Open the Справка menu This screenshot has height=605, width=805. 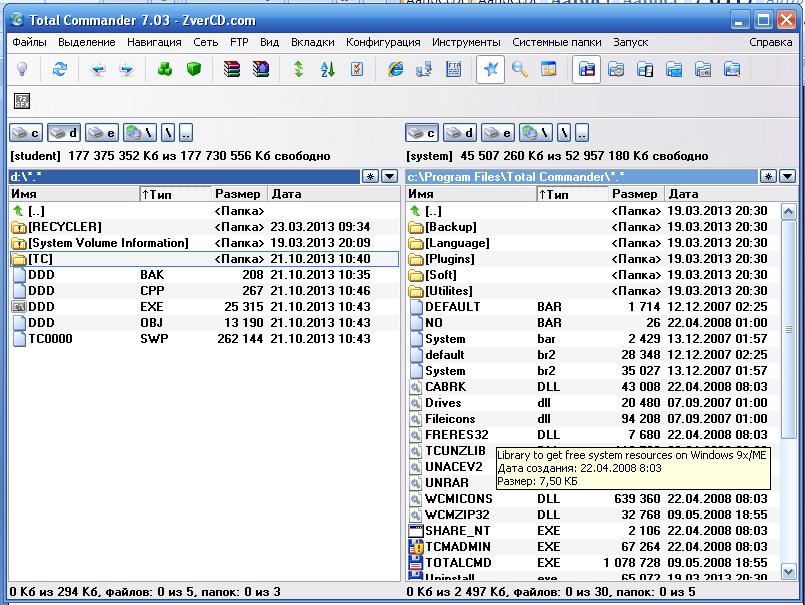tap(771, 42)
